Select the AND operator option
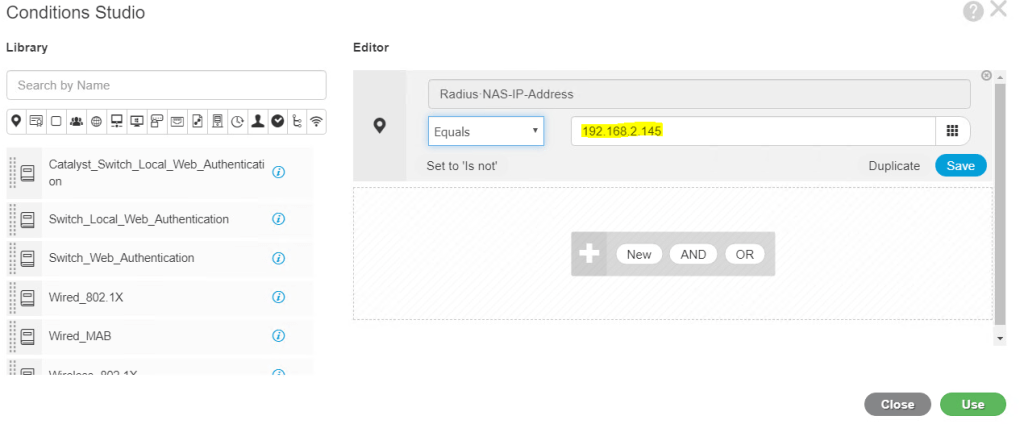The image size is (1024, 424). (x=693, y=254)
